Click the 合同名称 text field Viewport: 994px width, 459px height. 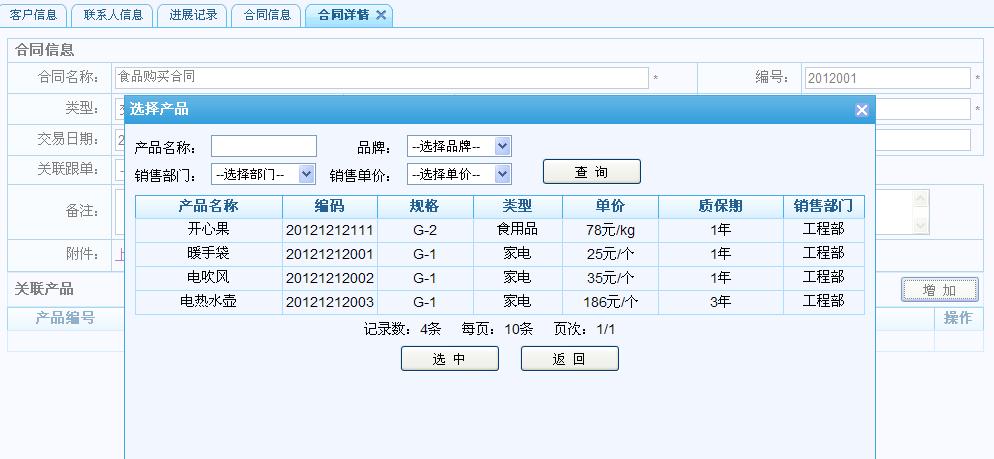click(x=381, y=77)
